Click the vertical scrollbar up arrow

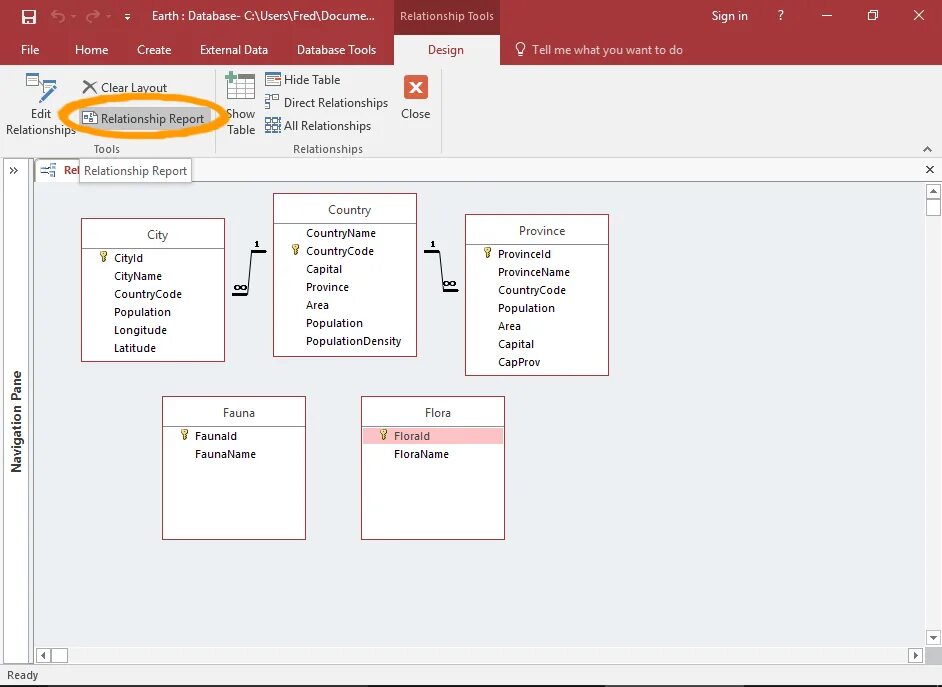point(933,192)
